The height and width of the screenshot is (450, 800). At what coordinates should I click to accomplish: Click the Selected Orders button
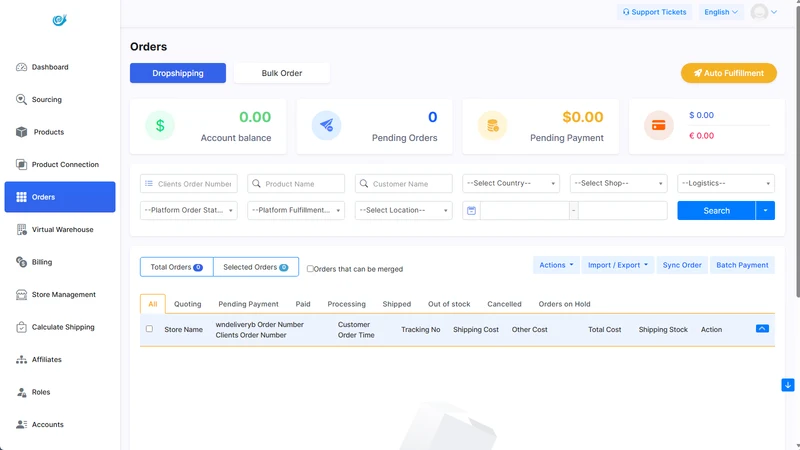point(256,267)
